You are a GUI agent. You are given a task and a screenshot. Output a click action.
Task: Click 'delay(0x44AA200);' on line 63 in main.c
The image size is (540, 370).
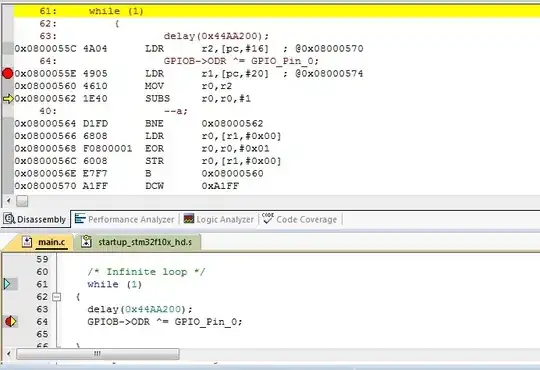(139, 309)
